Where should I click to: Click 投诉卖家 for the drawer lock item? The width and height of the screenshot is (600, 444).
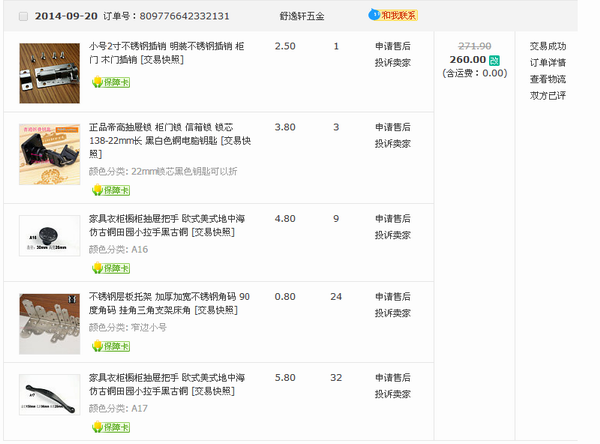392,143
